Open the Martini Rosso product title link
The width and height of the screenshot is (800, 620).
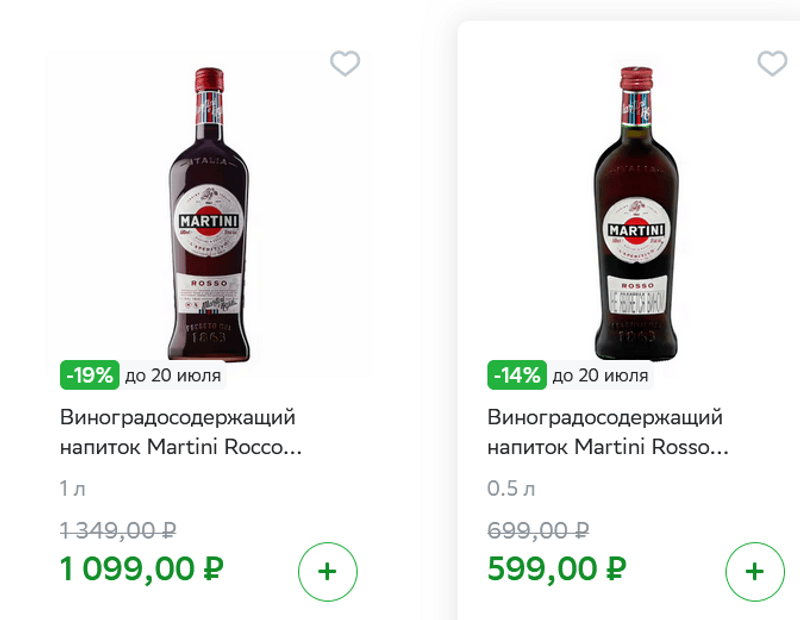coord(607,432)
